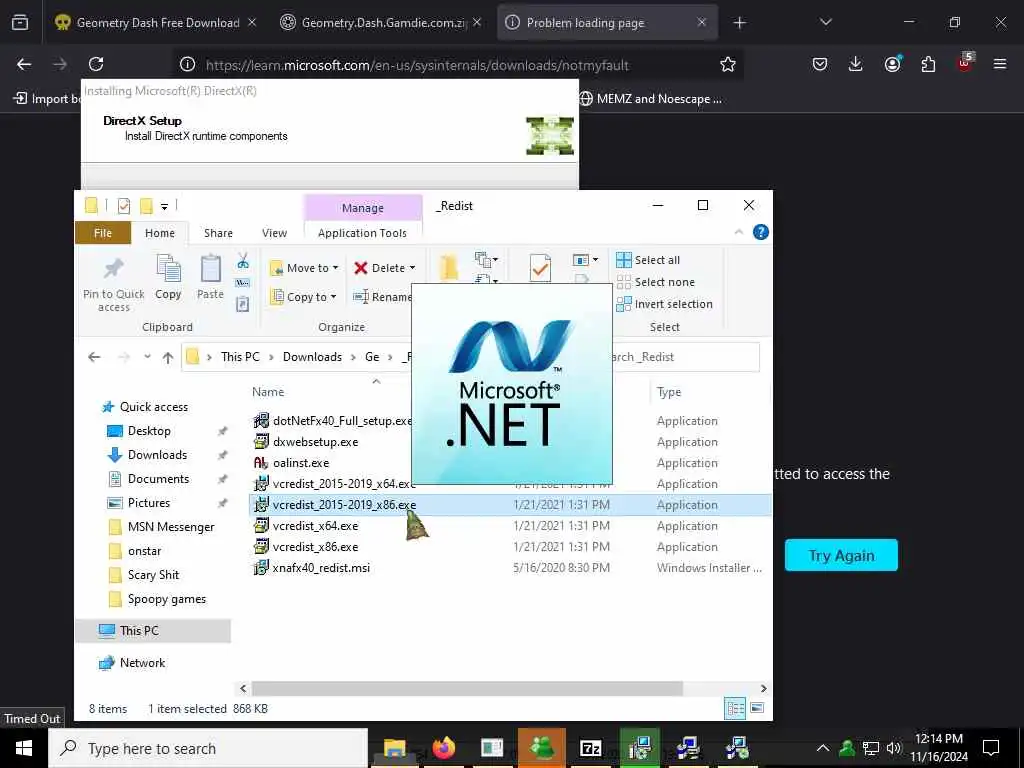The width and height of the screenshot is (1024, 768).
Task: Open the New item dropdown in the ribbon
Action: tap(488, 260)
